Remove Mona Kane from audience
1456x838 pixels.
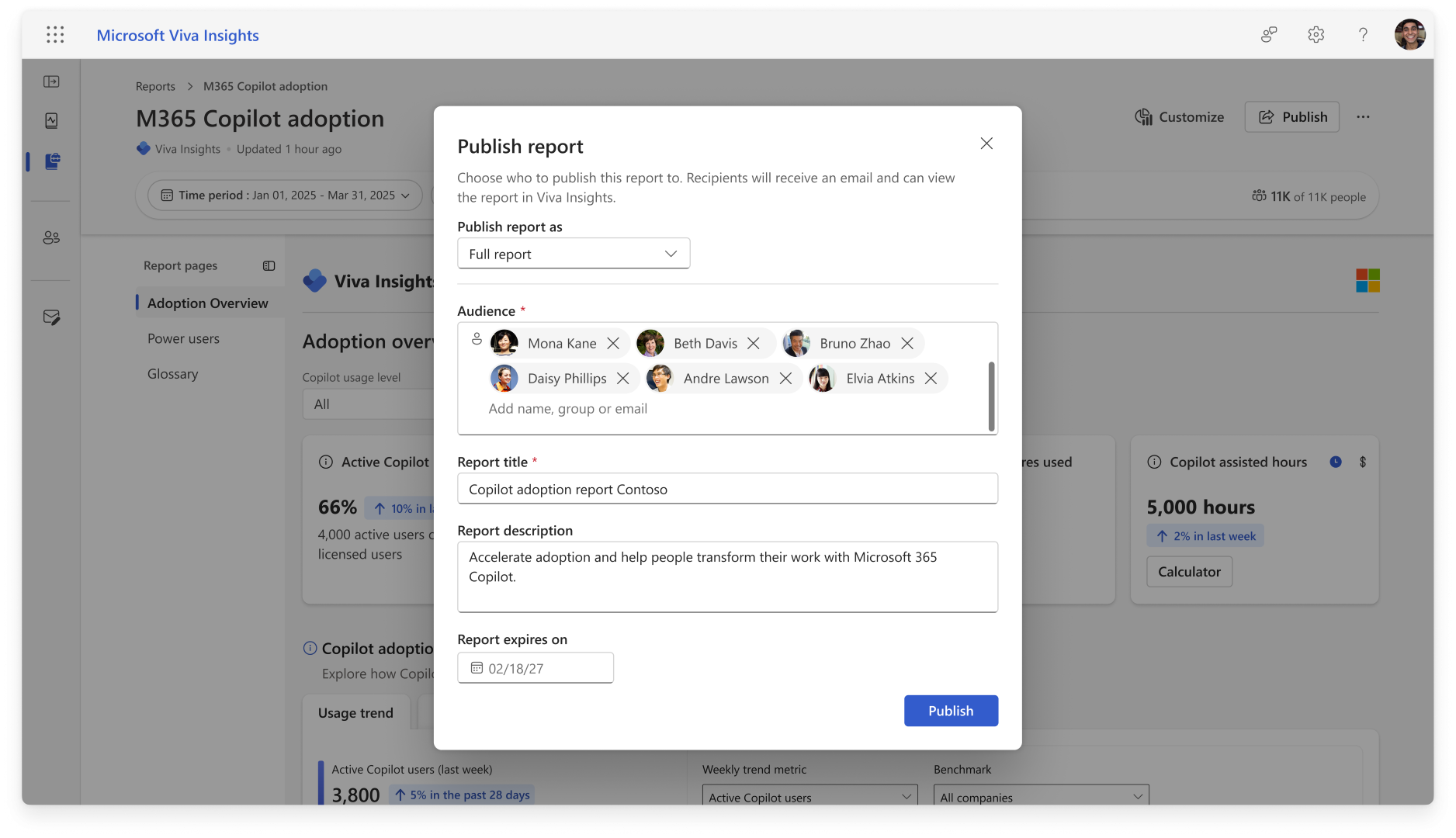point(613,344)
